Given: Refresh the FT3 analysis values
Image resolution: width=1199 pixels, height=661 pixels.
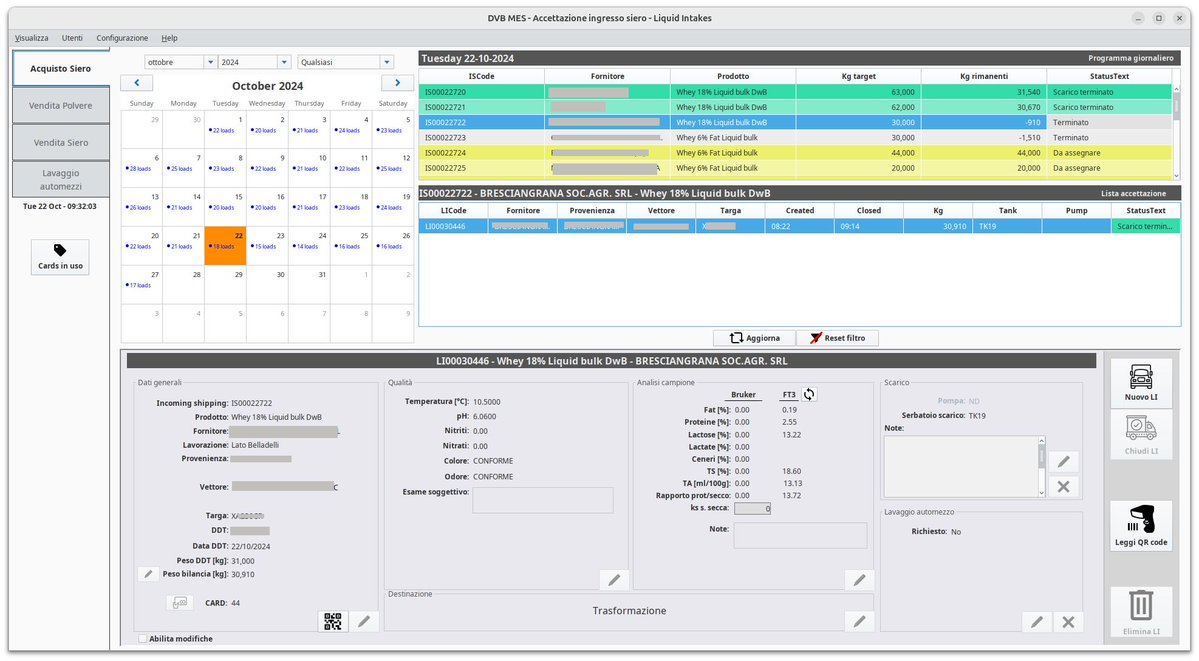Looking at the screenshot, I should click(809, 395).
